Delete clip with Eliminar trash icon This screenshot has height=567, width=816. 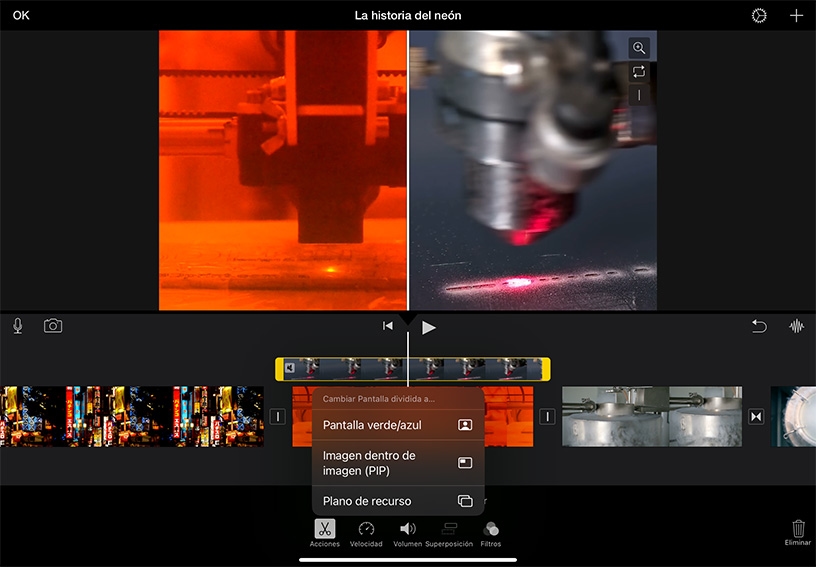tap(798, 533)
